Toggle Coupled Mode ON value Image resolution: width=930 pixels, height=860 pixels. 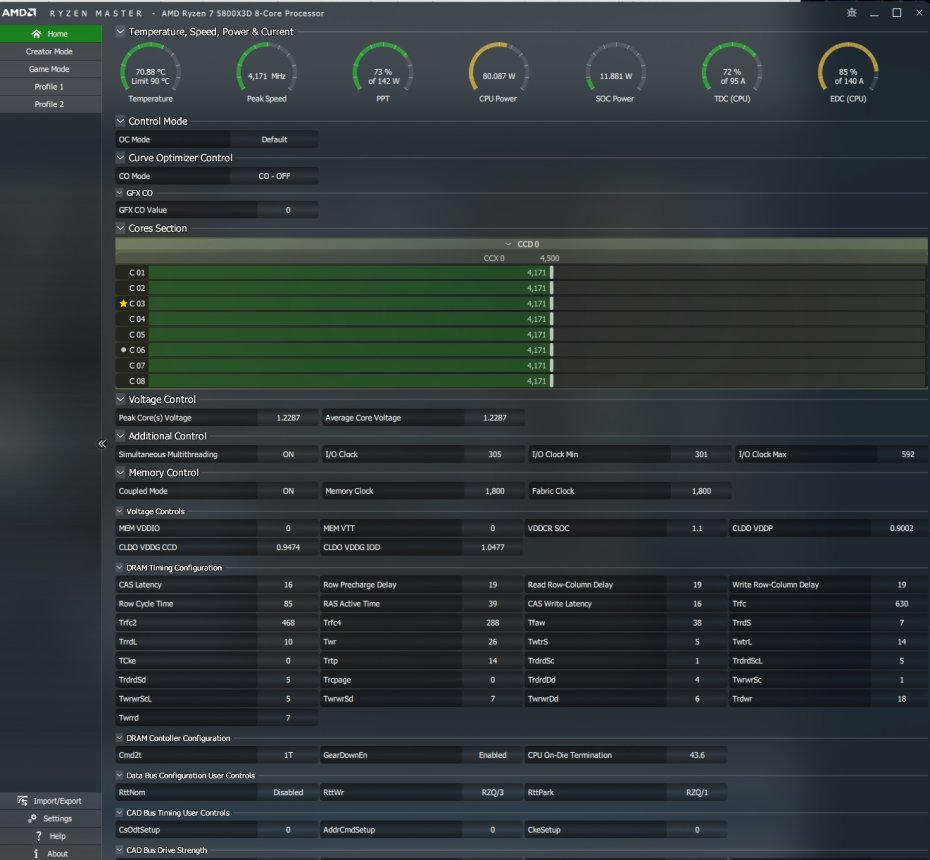tap(288, 491)
